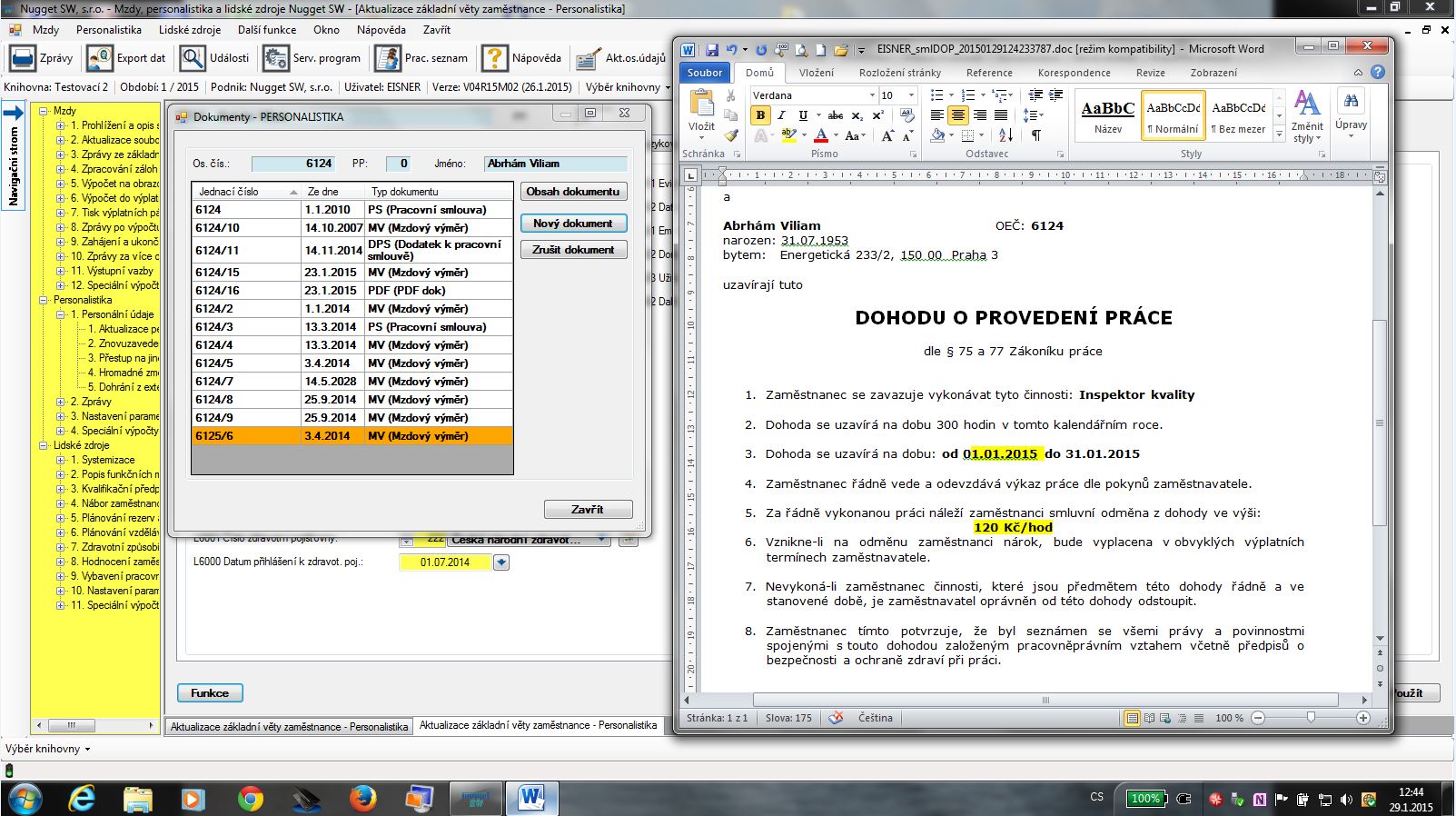Toggle Italic formatting in Word
The width and height of the screenshot is (1456, 816).
point(781,115)
